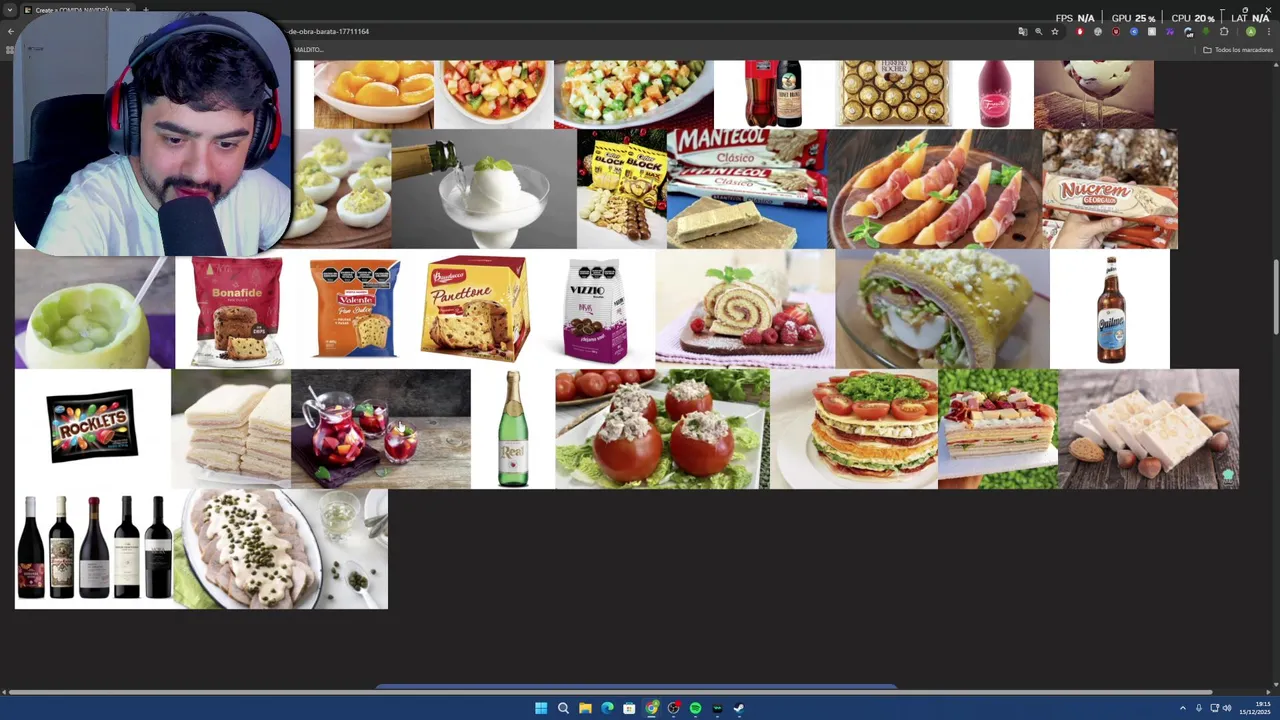1280x720 pixels.
Task: Select the melon with prosciutto image
Action: point(934,189)
